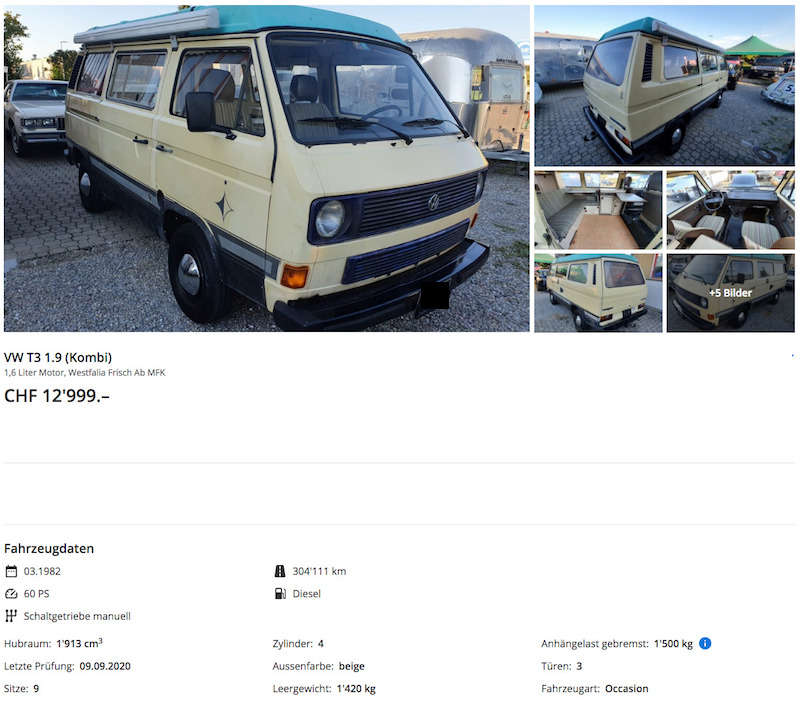Open the driver cabin seats thumbnail
This screenshot has height=701, width=800.
[731, 210]
